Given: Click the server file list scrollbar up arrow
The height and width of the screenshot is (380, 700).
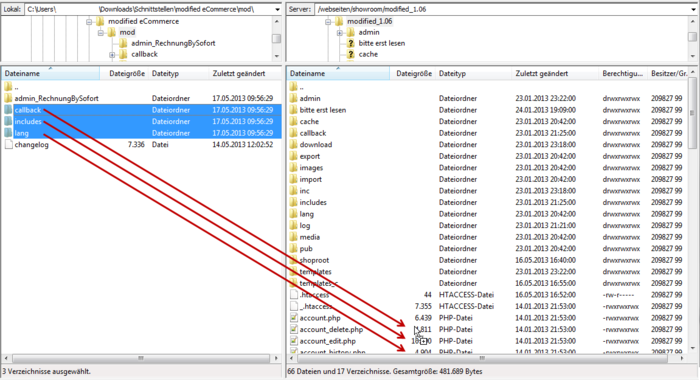Looking at the screenshot, I should (x=693, y=72).
